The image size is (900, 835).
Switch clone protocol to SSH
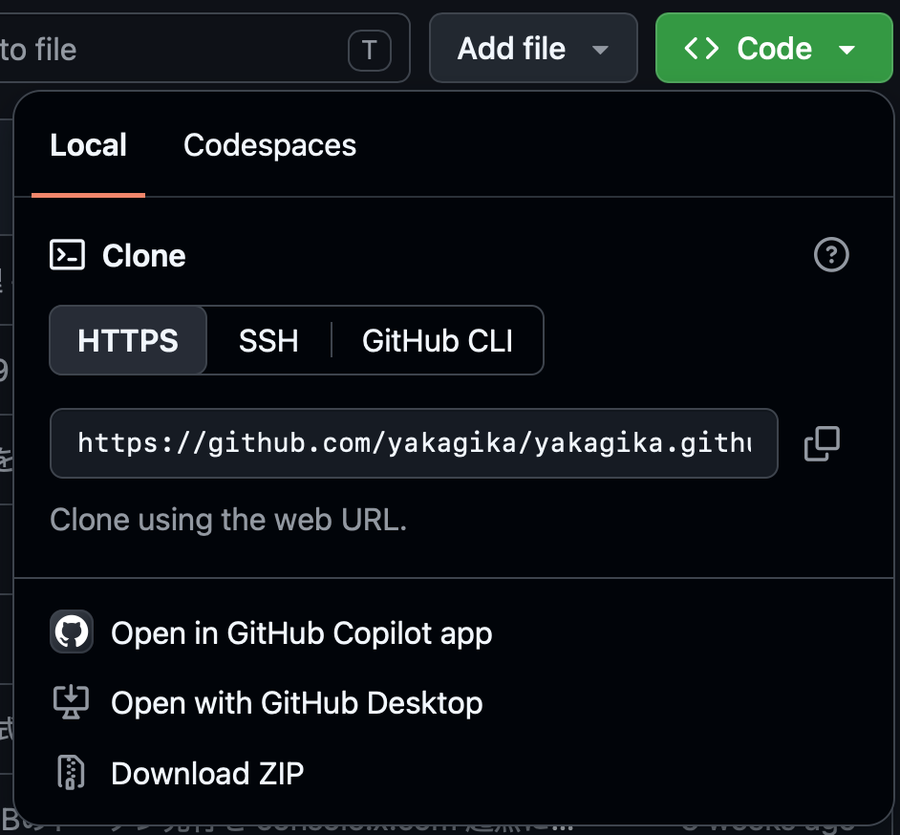(269, 340)
